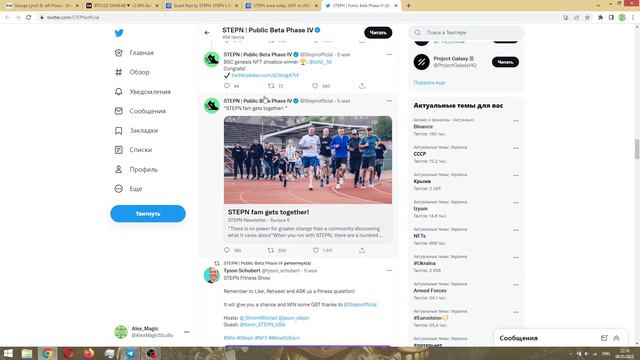This screenshot has width=640, height=360.
Task: Open options for СССР trend
Action: [x=516, y=148]
